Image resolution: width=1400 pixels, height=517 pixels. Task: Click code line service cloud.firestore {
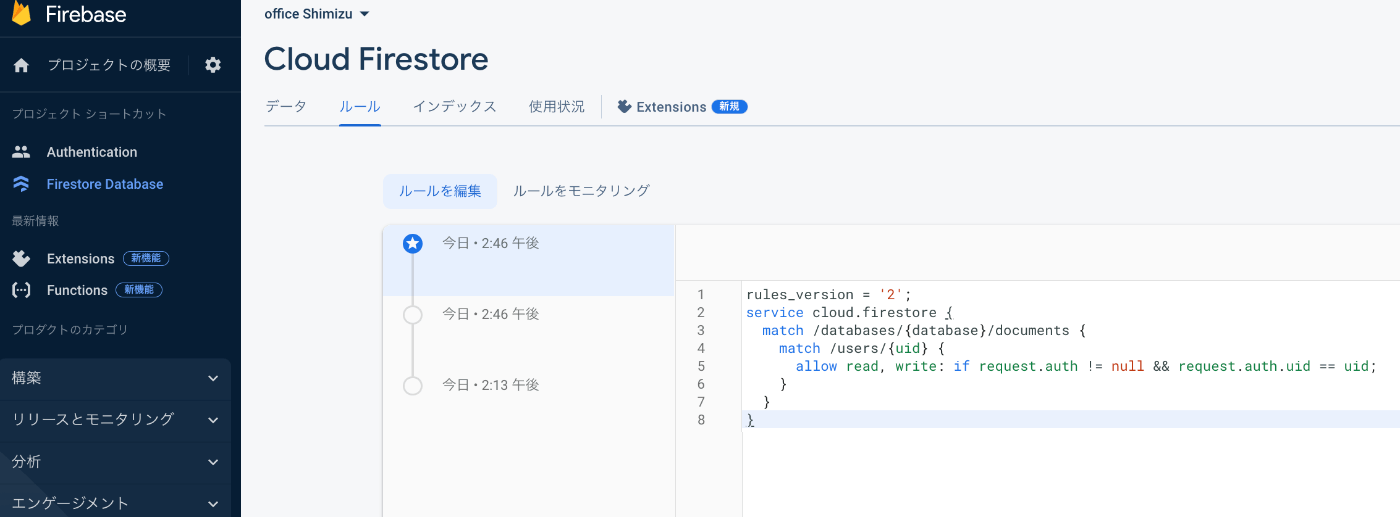pyautogui.click(x=850, y=312)
